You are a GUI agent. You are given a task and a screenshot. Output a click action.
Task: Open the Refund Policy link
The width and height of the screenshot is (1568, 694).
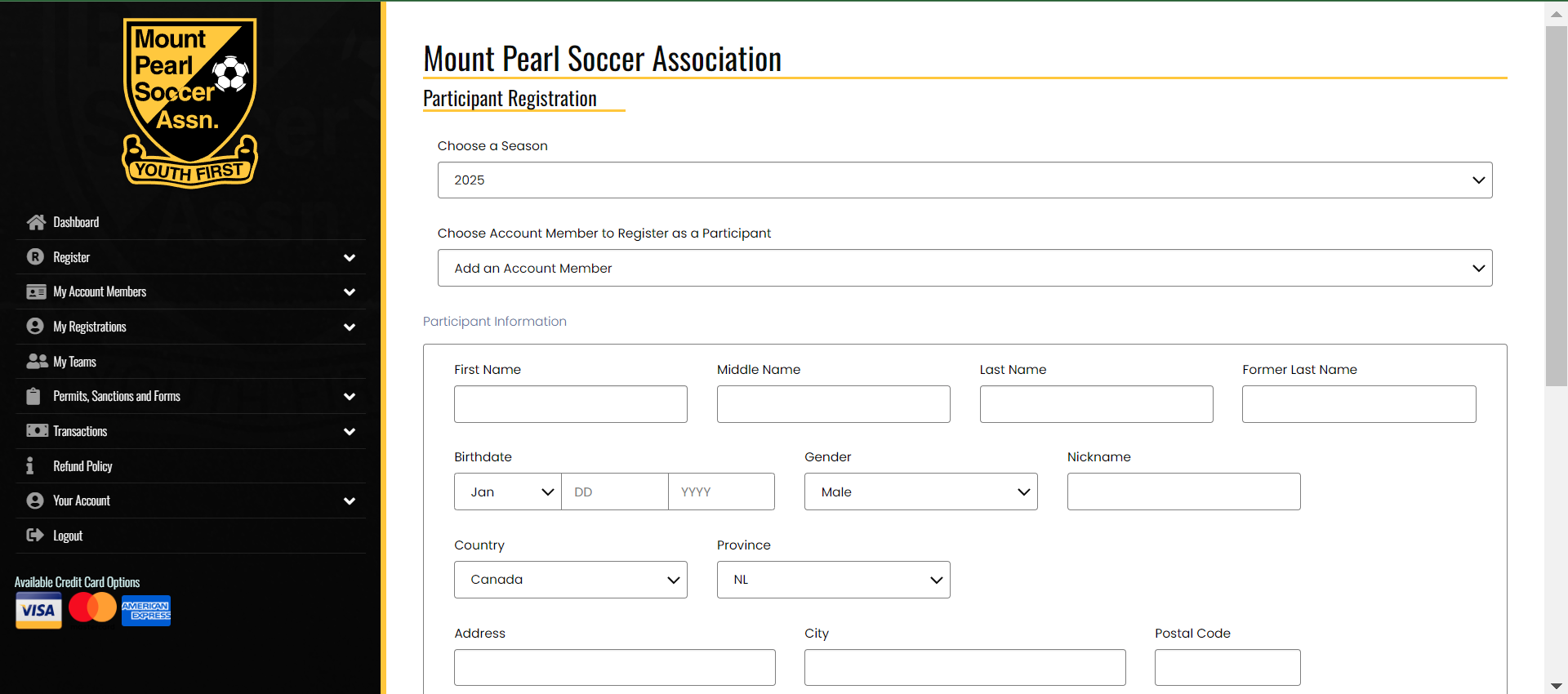190,466
